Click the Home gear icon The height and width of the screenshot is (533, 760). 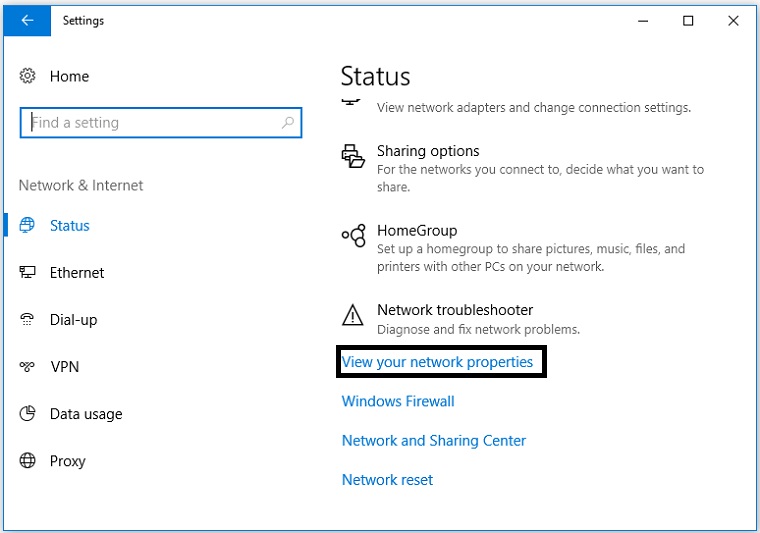tap(28, 76)
